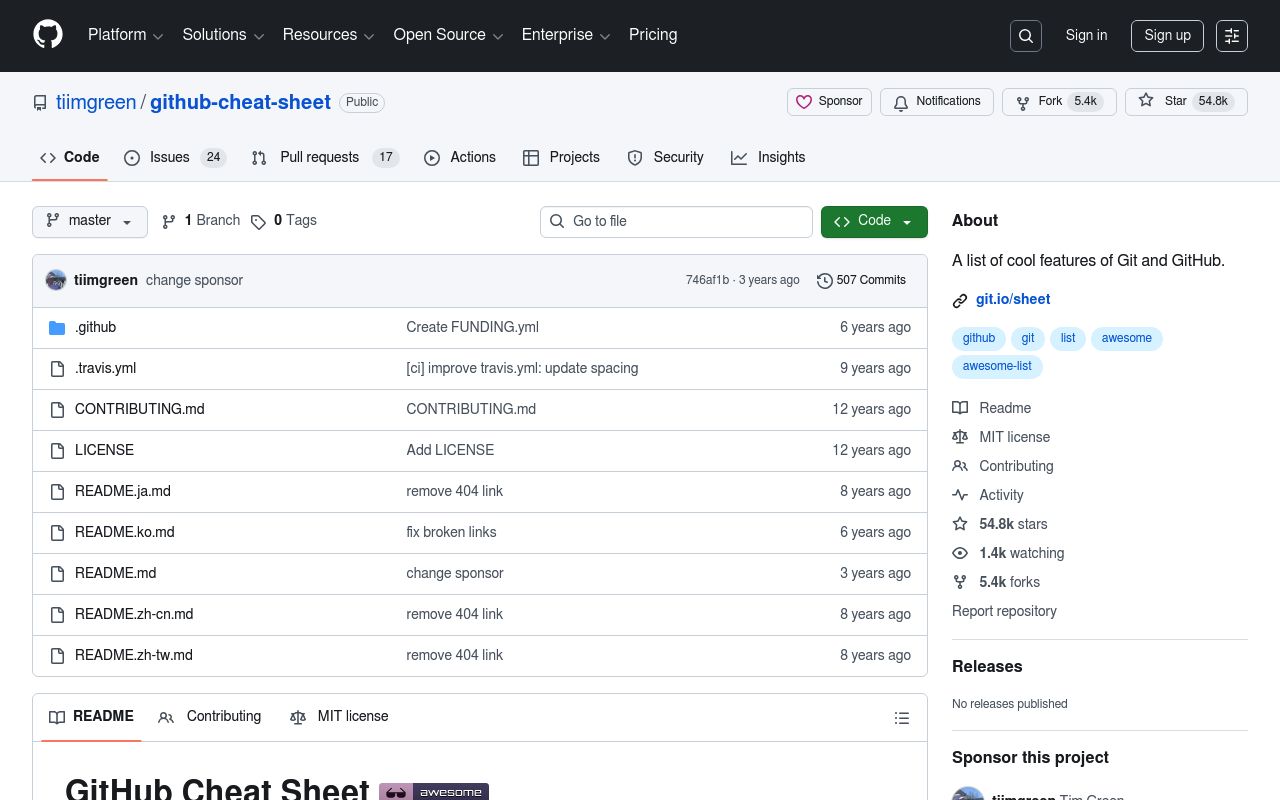Click the appearance settings icon in header

coord(1232,36)
